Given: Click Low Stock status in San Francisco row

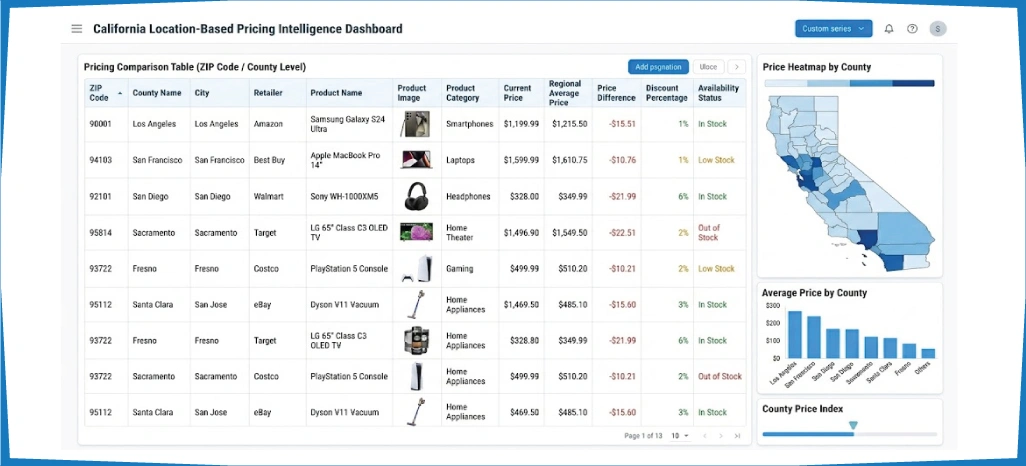Looking at the screenshot, I should point(716,160).
